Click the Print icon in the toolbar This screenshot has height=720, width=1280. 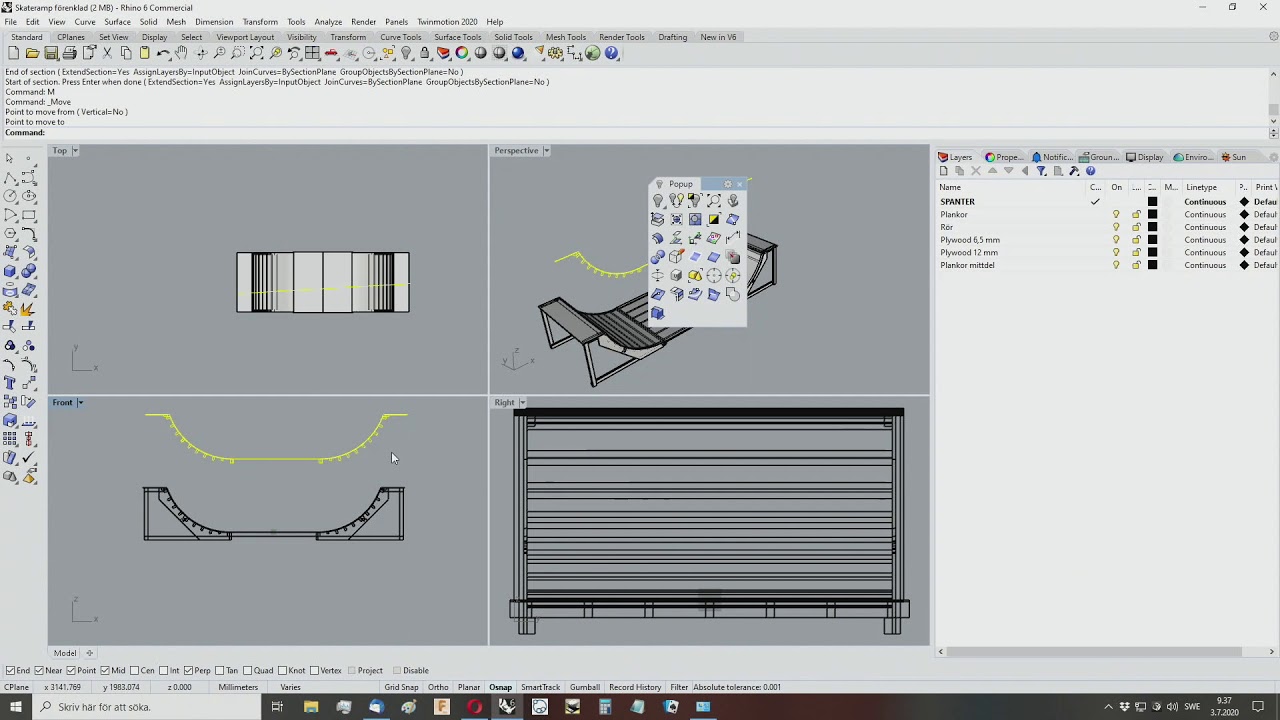pyautogui.click(x=70, y=53)
